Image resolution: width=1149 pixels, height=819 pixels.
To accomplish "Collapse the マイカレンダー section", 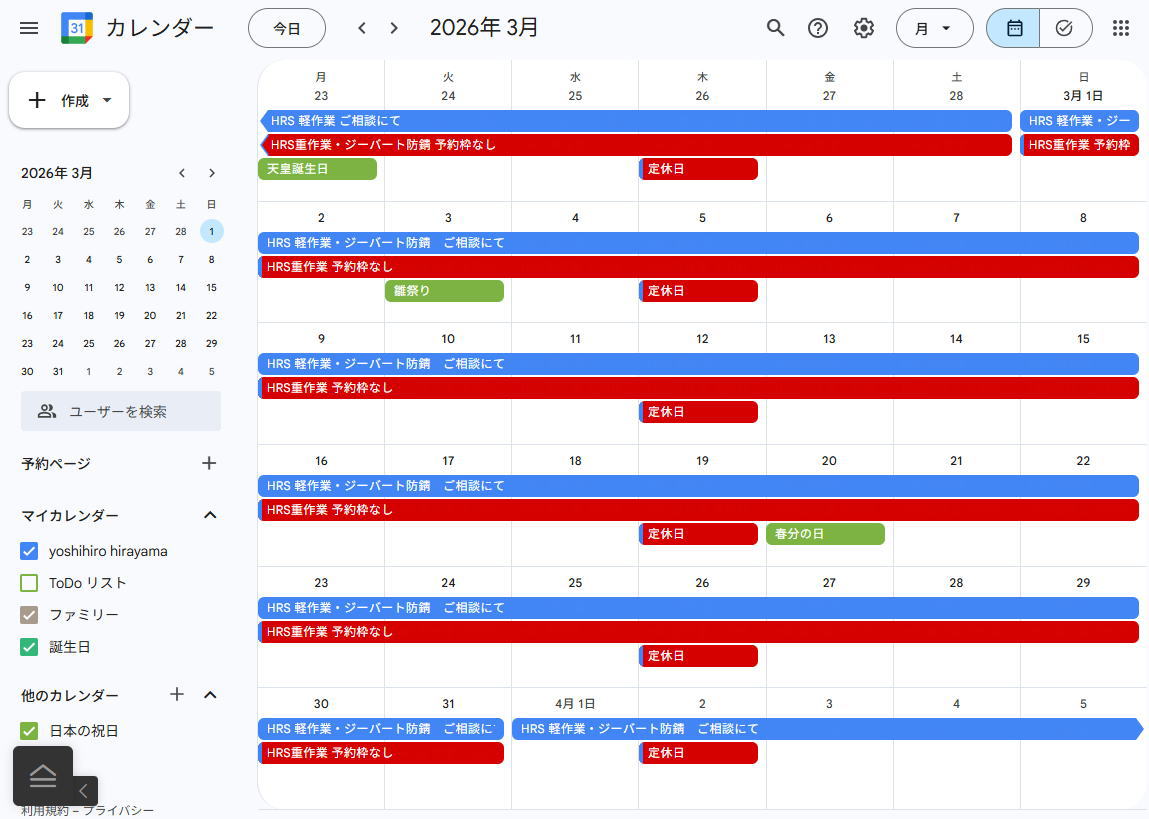I will 210,515.
